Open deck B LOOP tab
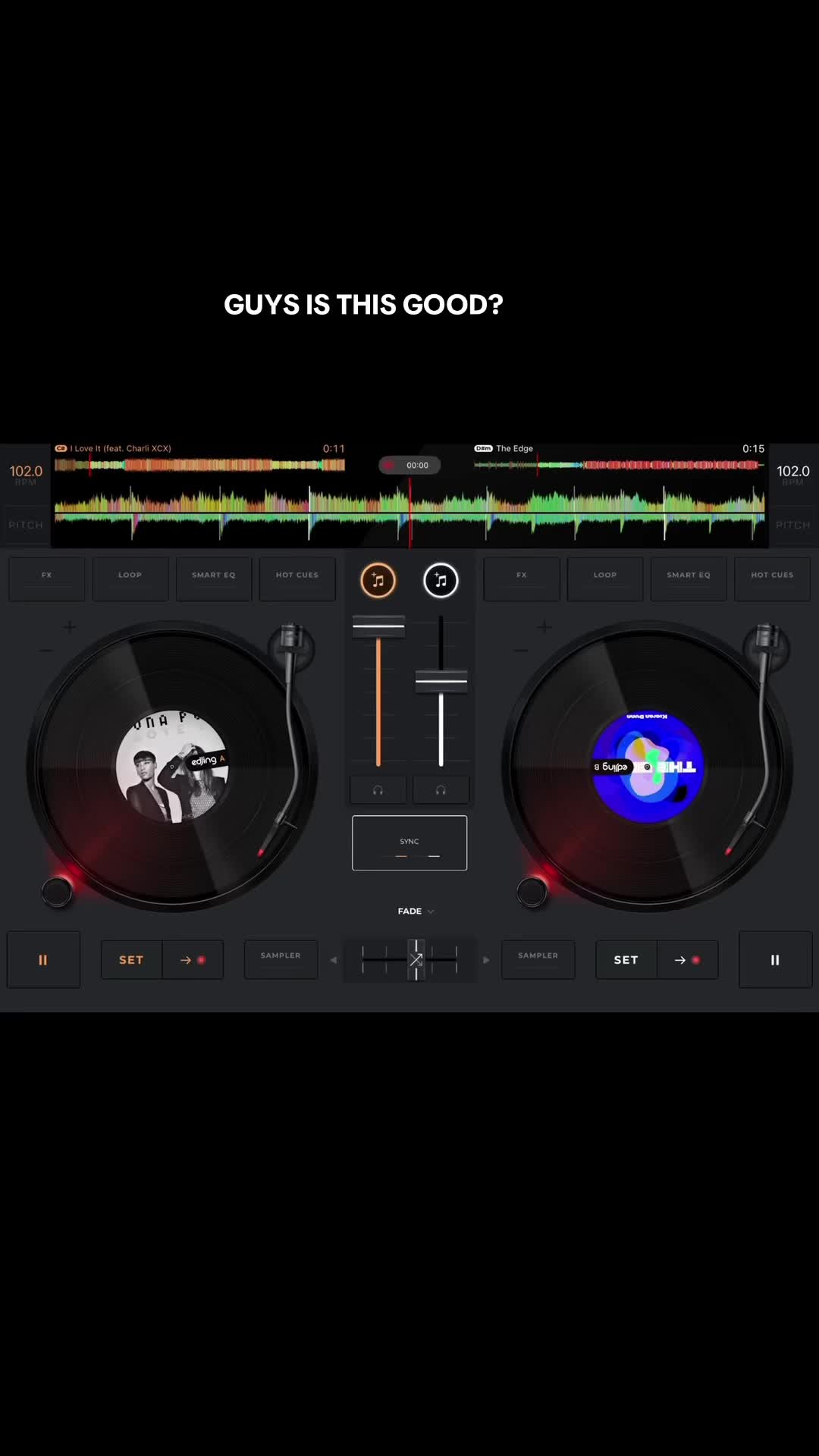Screen dimensions: 819x1456 point(605,579)
